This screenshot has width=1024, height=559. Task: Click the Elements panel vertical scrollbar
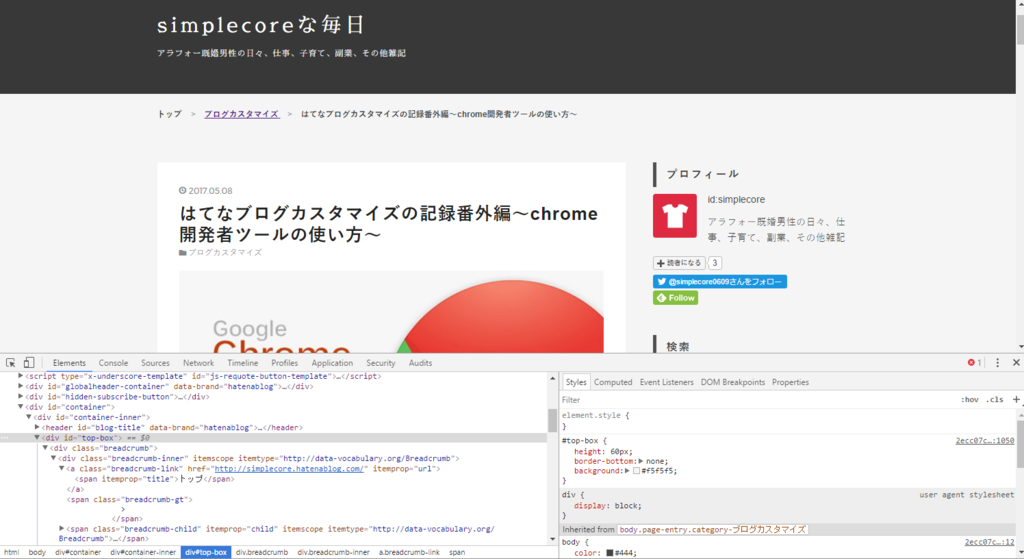click(552, 420)
